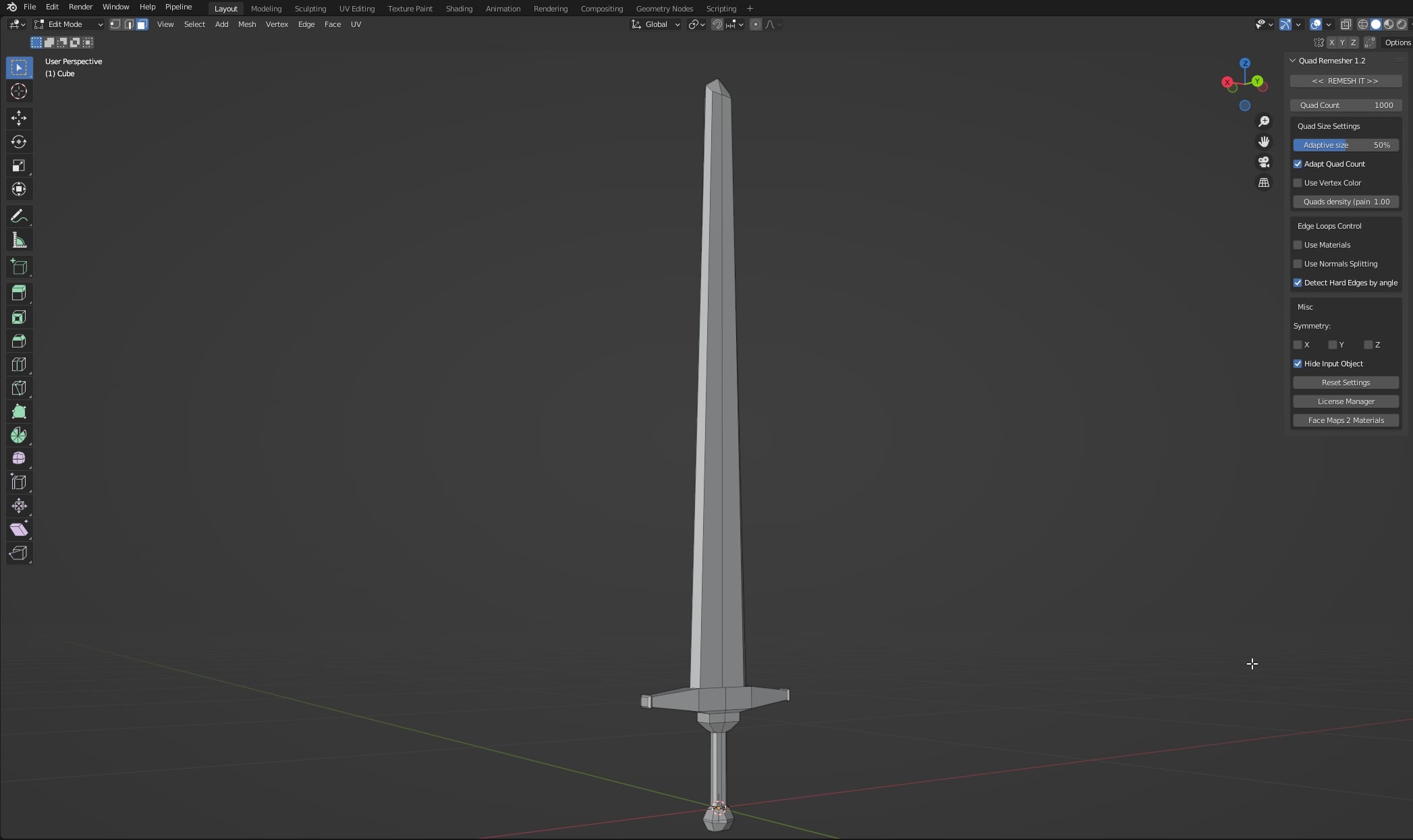1413x840 pixels.
Task: Click the REMESH IT button
Action: tap(1345, 81)
